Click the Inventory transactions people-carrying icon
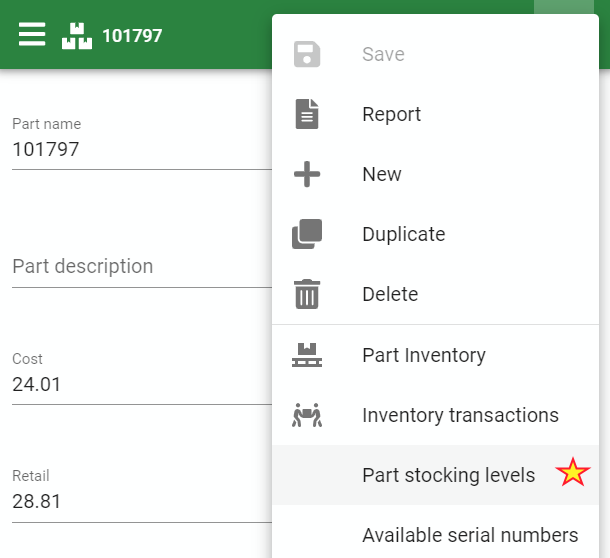Screen dimensions: 610x558 tap(307, 415)
